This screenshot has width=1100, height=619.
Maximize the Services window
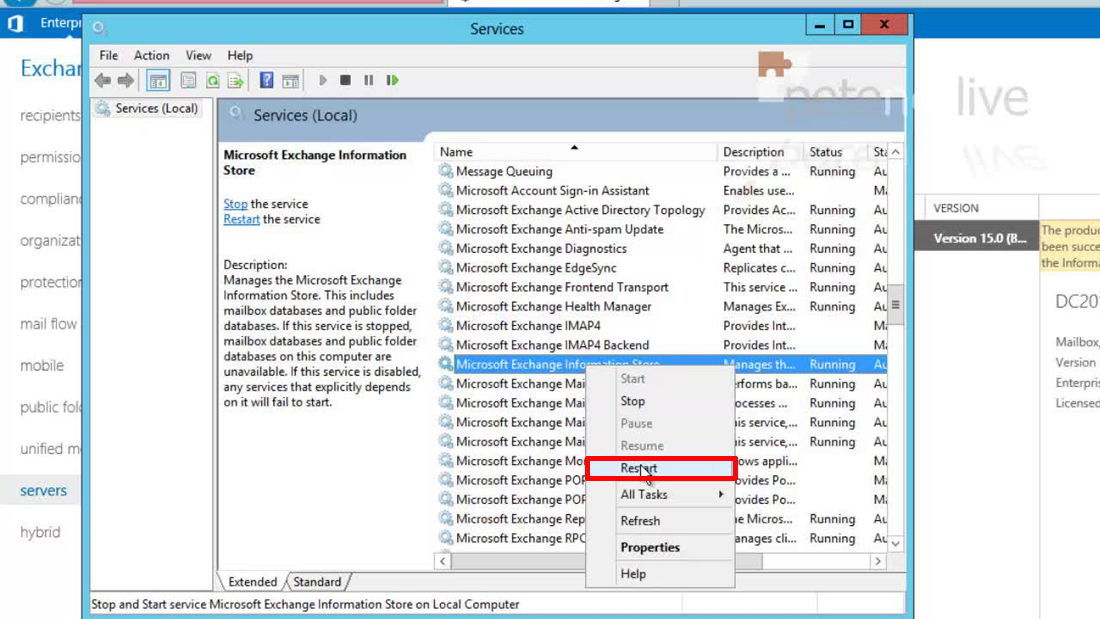[848, 25]
